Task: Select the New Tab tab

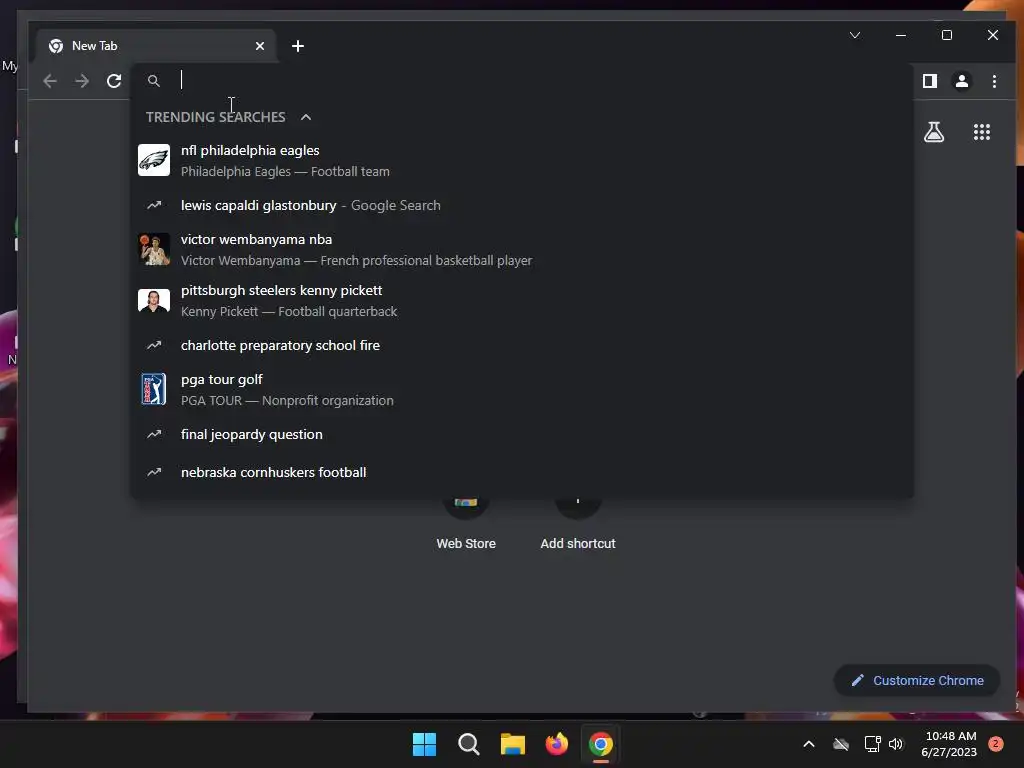Action: click(156, 46)
